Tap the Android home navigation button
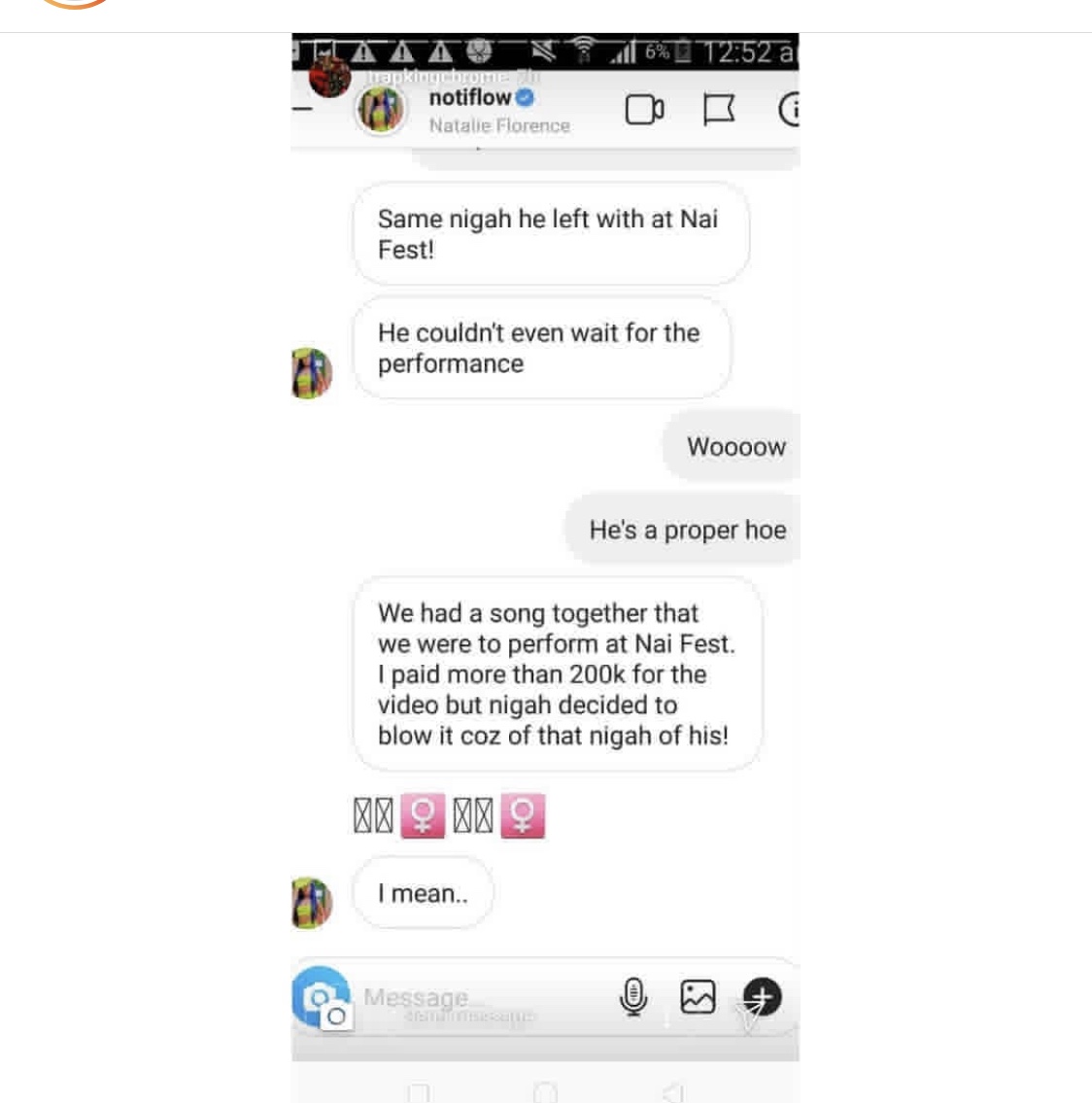 (x=545, y=1092)
